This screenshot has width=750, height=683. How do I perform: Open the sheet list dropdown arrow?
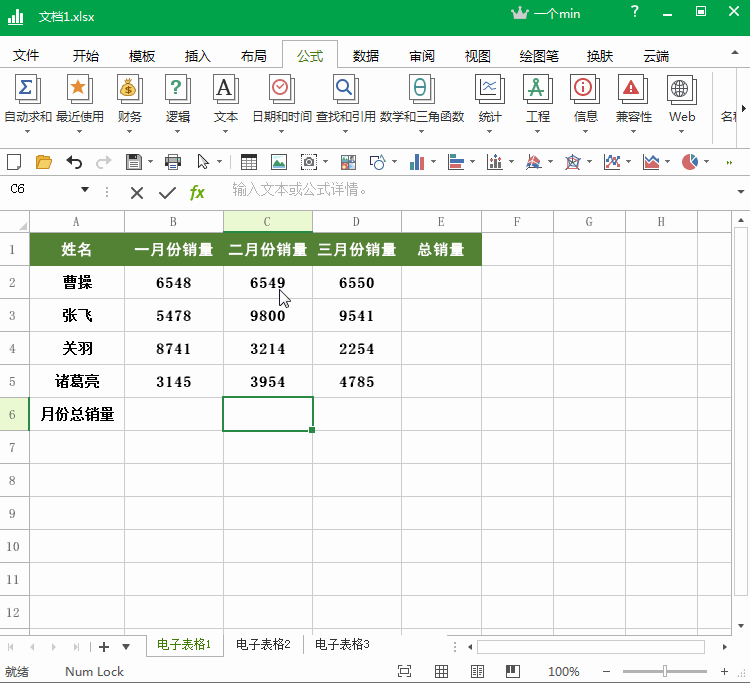coord(126,647)
